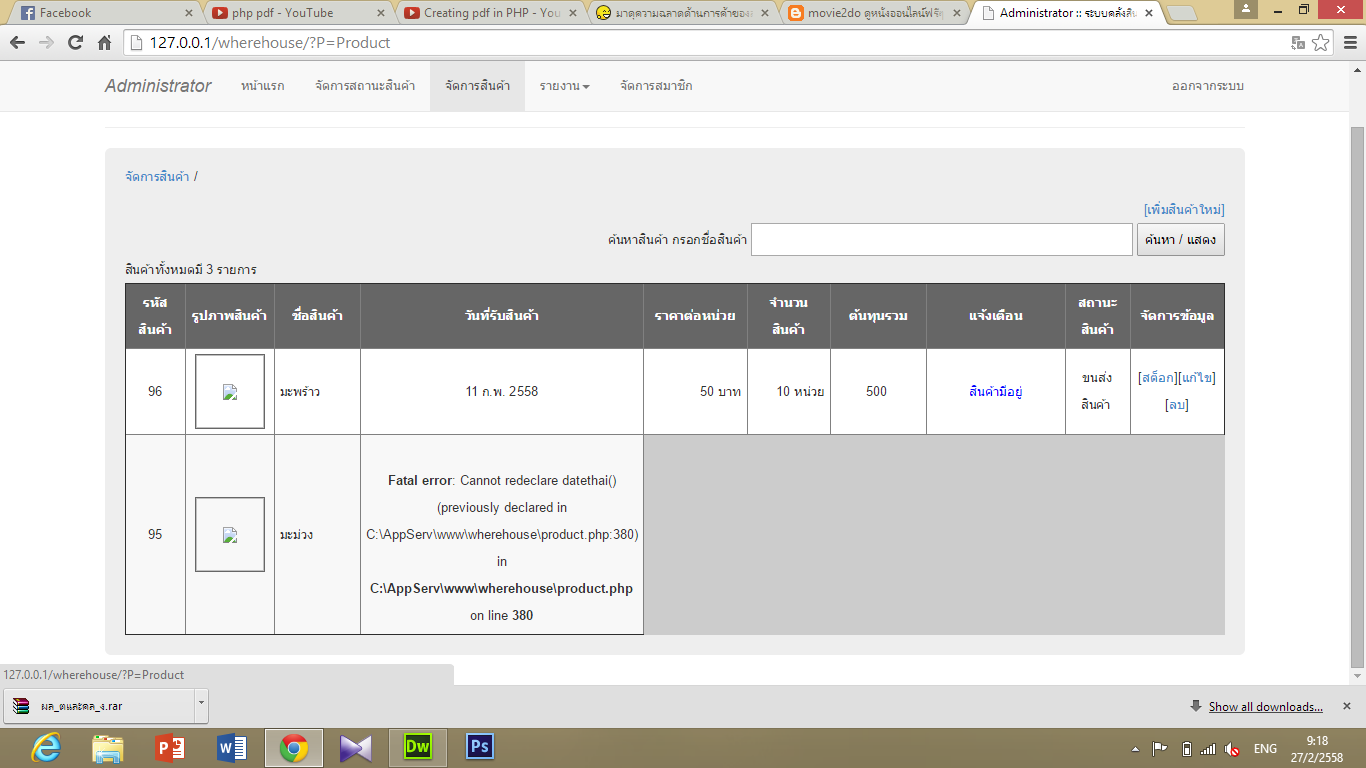The height and width of the screenshot is (768, 1366).
Task: Open Visual Studio from the taskbar
Action: (356, 747)
